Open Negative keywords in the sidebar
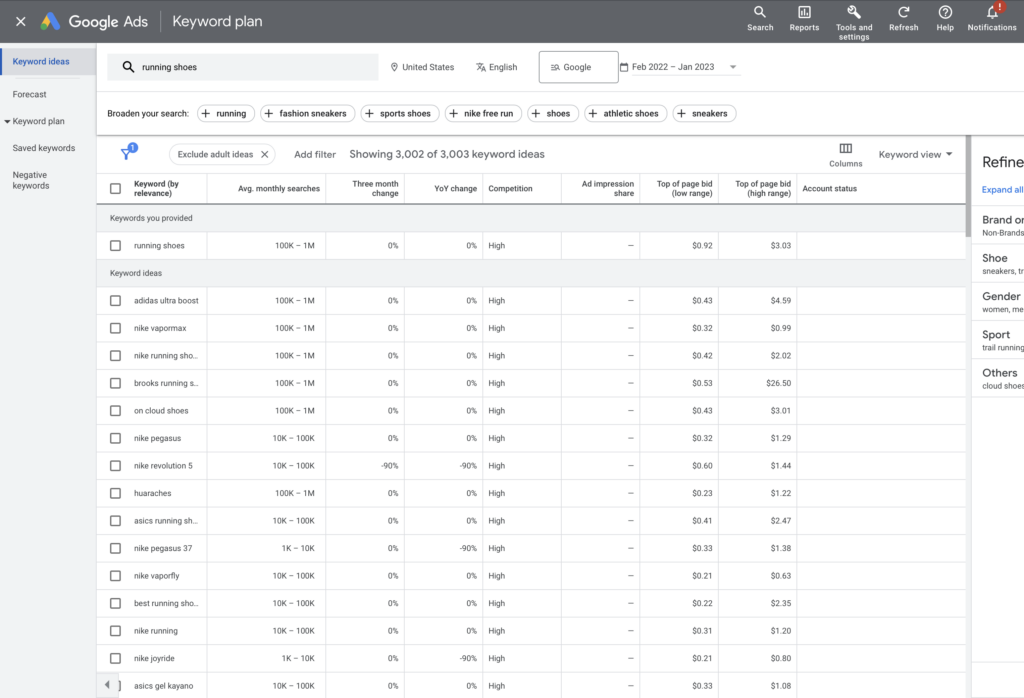The width and height of the screenshot is (1024, 698). (x=31, y=180)
